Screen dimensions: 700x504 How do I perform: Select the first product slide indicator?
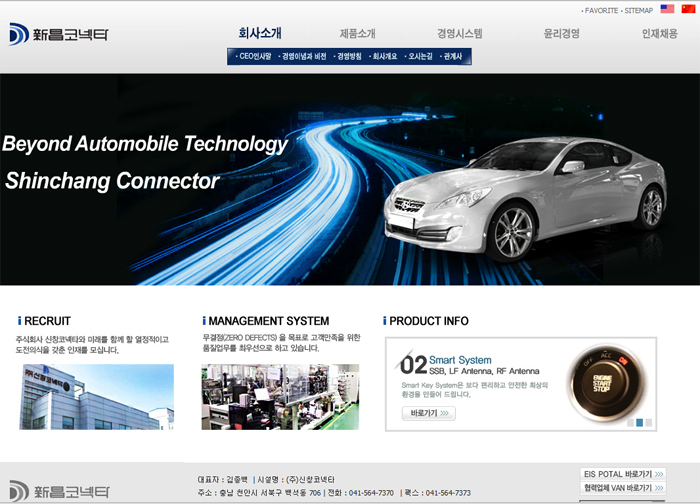(x=630, y=423)
